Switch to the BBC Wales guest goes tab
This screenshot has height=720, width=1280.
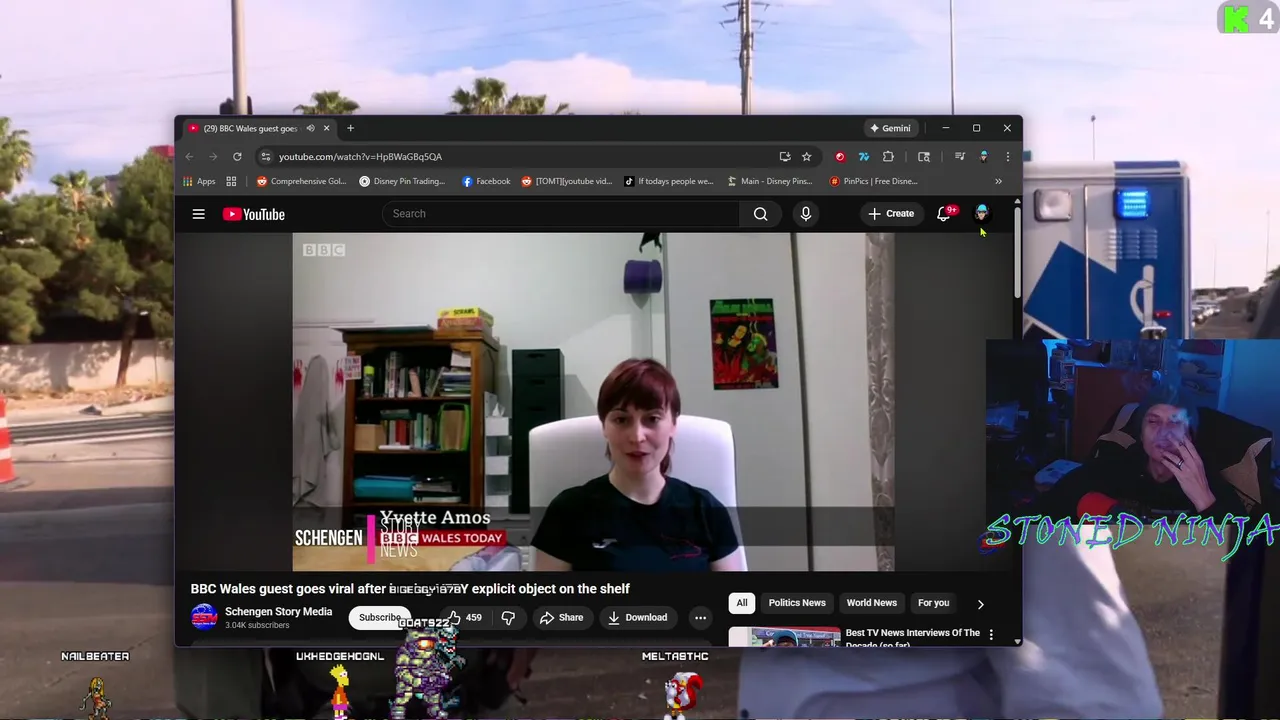click(250, 128)
